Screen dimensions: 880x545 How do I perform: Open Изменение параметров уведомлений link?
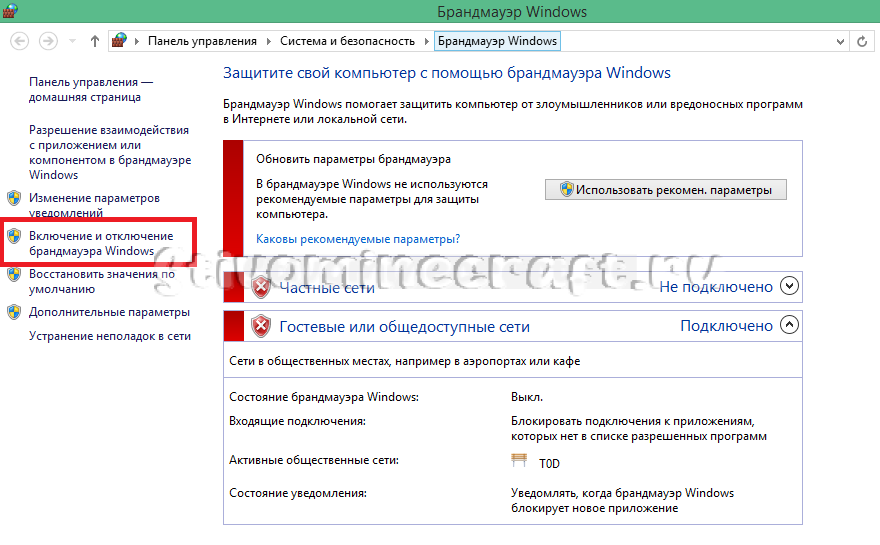point(93,205)
